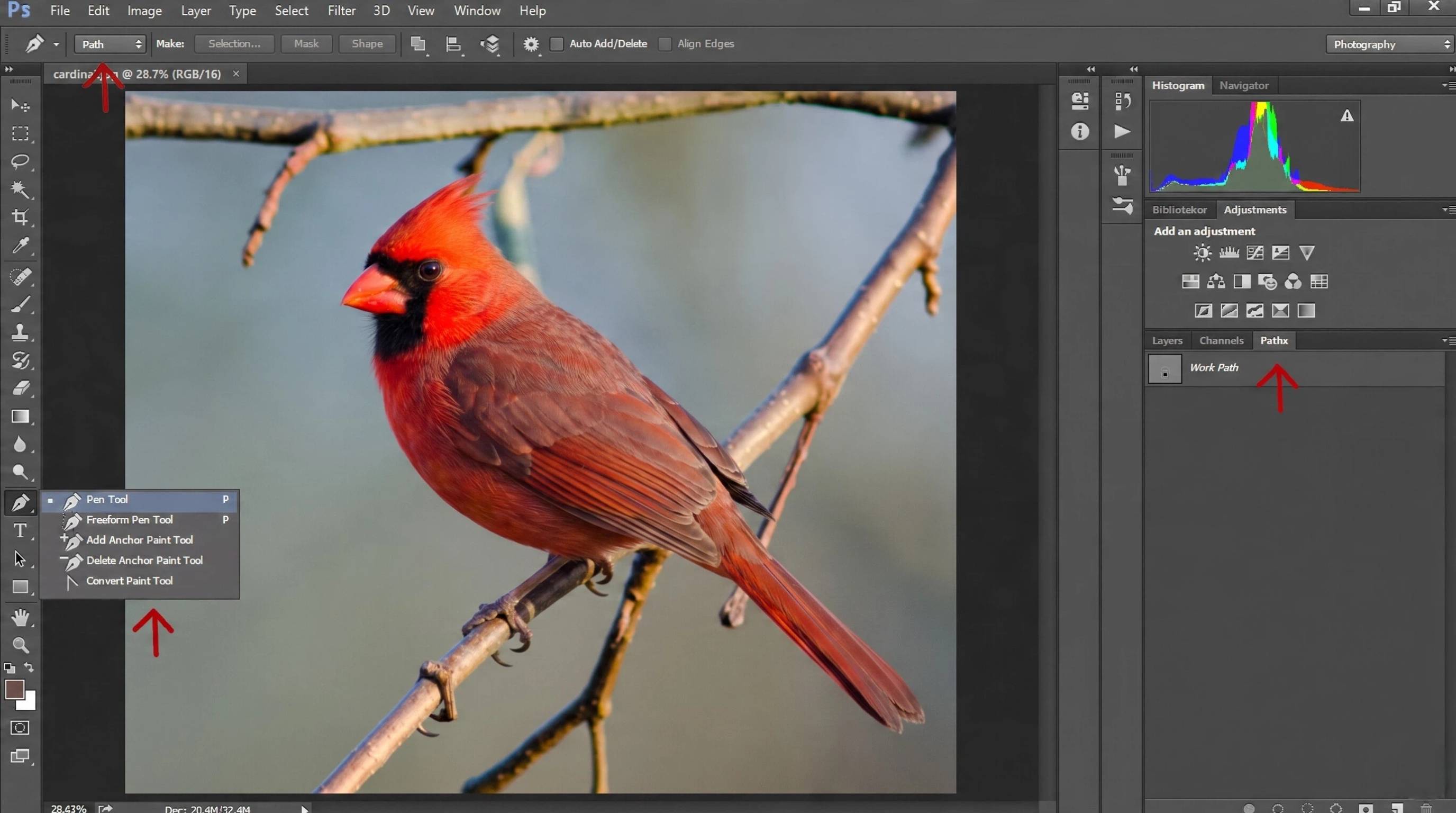Choose Freeform Pen Tool from flyout
The height and width of the screenshot is (813, 1456).
[140, 520]
